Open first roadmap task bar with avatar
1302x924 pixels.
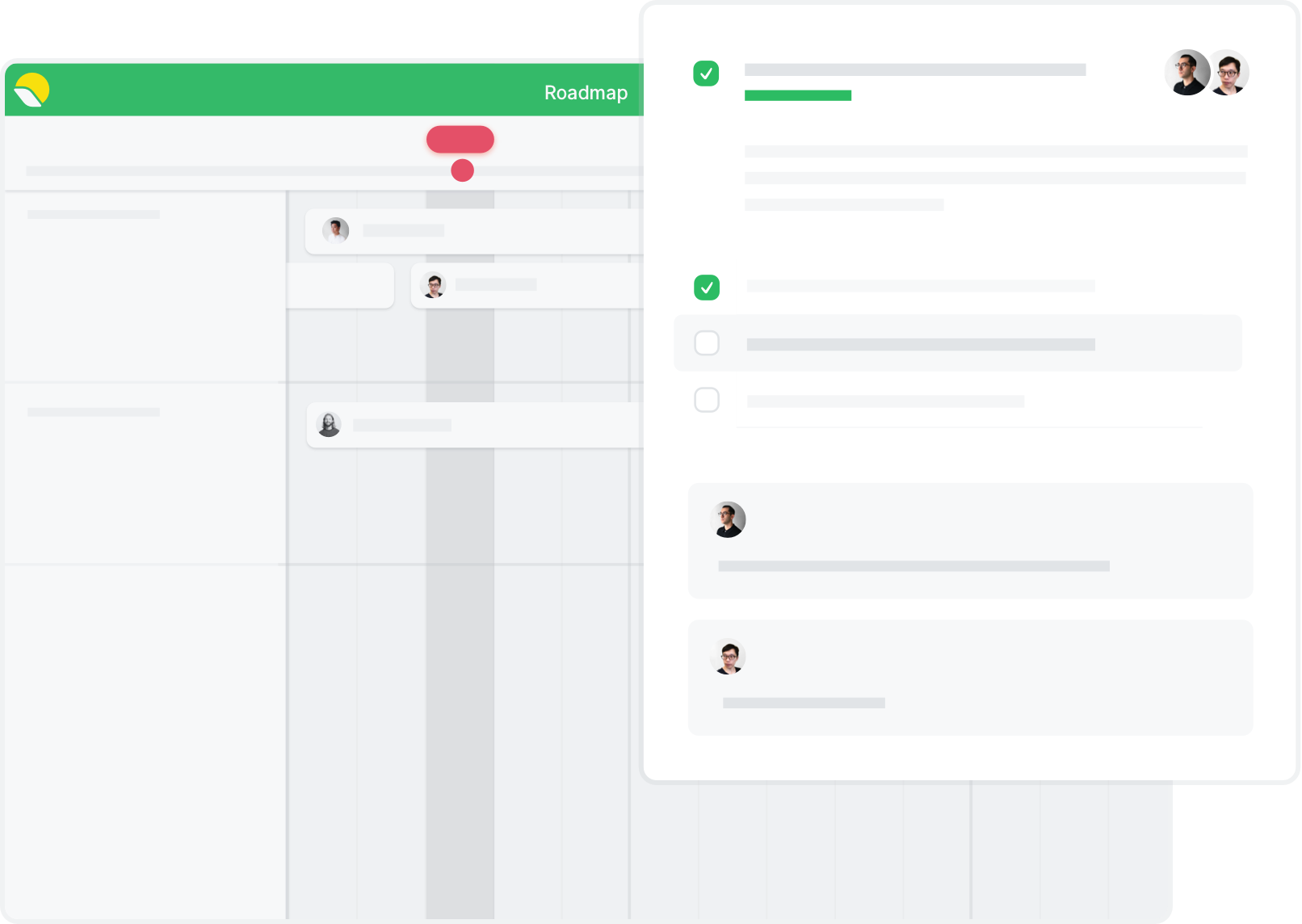(x=474, y=232)
